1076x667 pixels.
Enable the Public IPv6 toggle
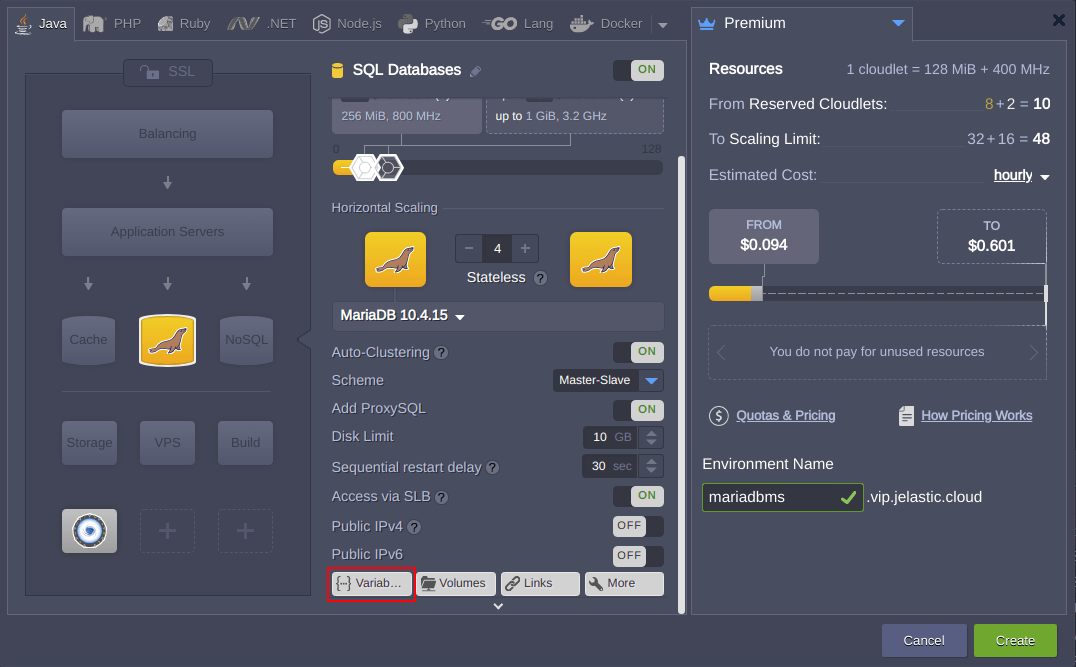pos(637,555)
